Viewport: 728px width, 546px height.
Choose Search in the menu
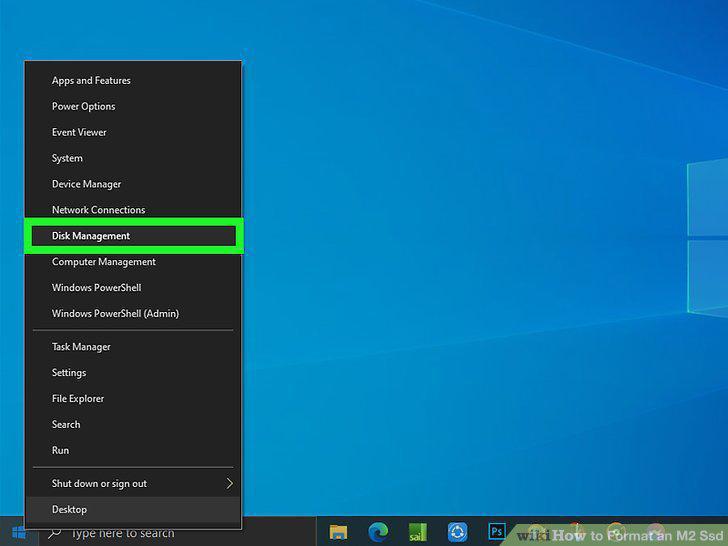click(133, 425)
